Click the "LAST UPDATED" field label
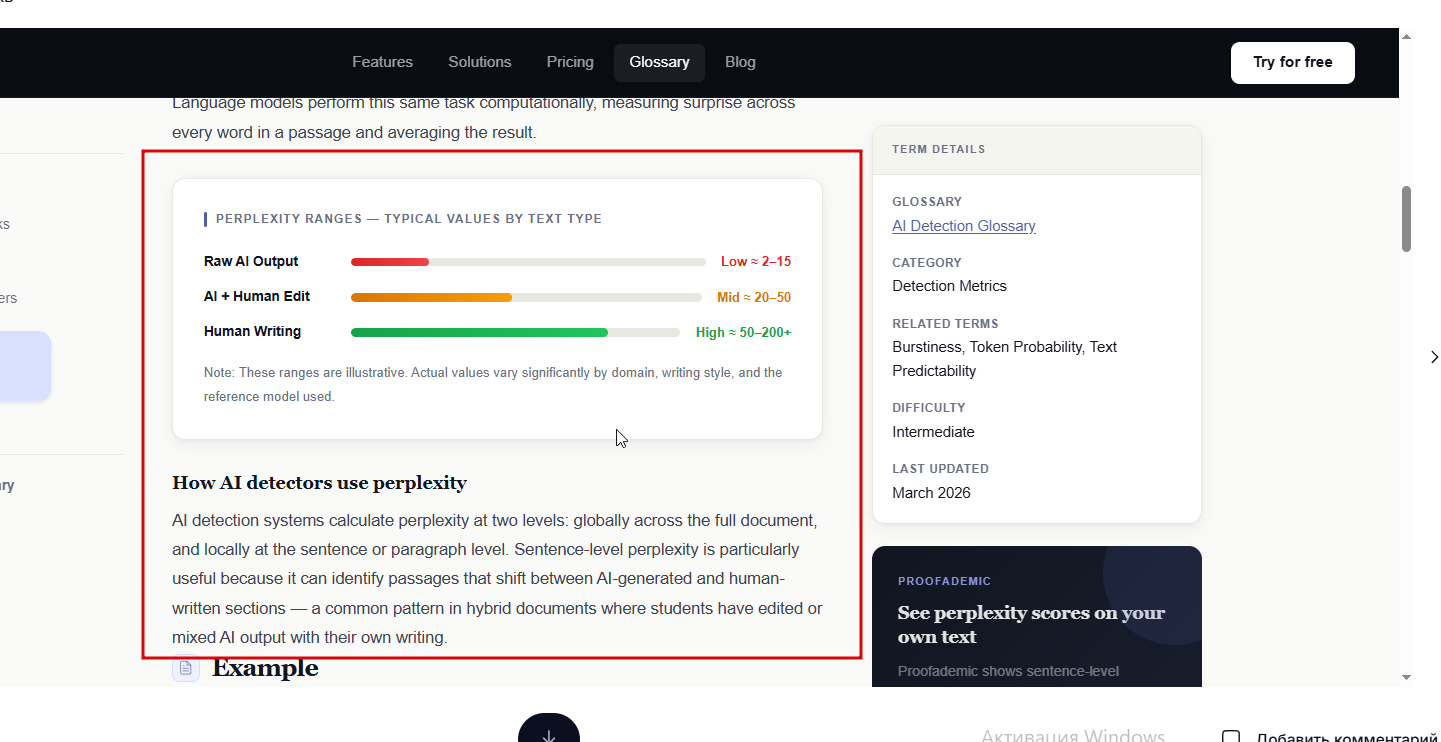The image size is (1441, 742). [x=940, y=469]
